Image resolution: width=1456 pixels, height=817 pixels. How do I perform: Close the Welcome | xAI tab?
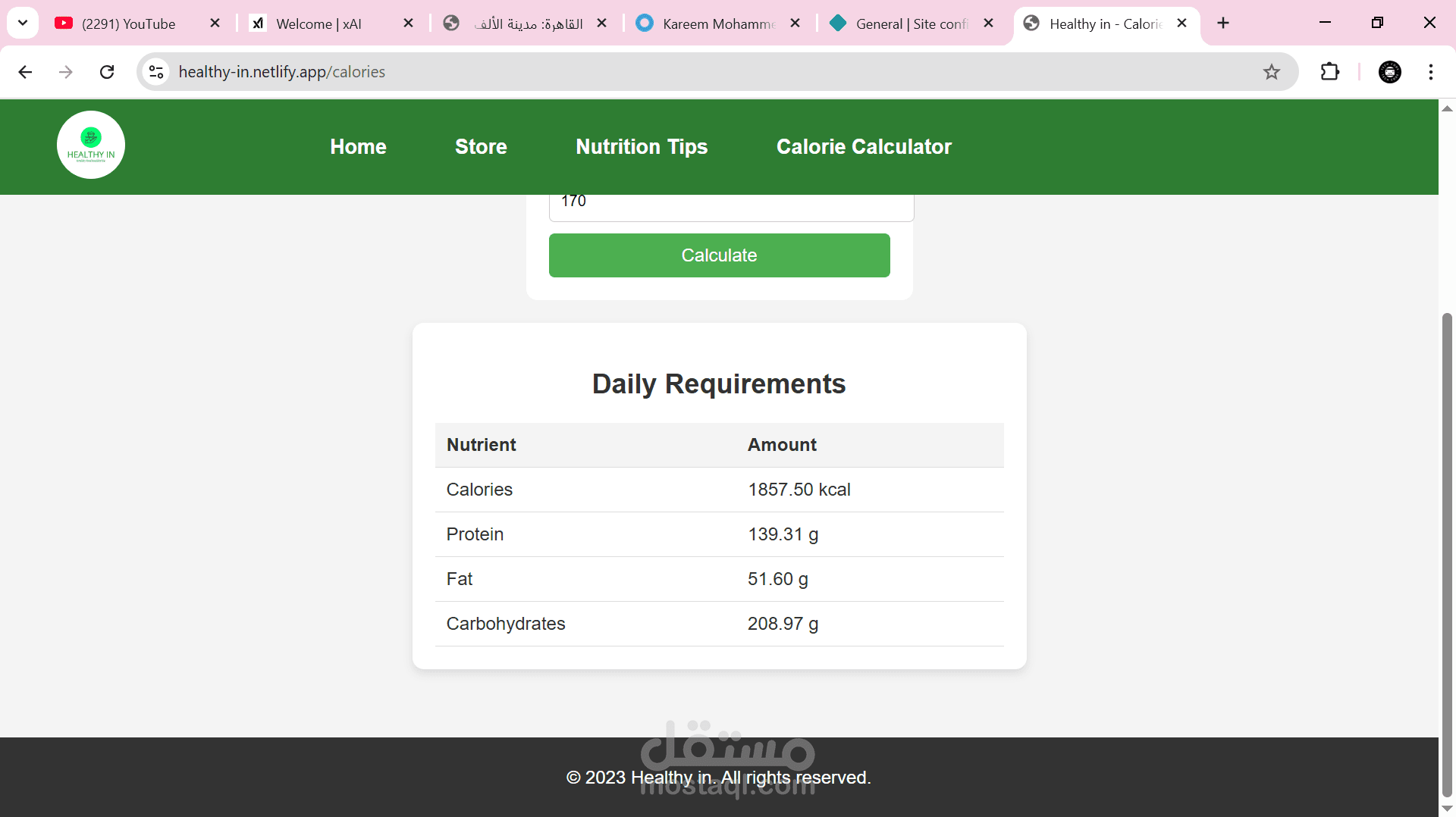pyautogui.click(x=408, y=23)
